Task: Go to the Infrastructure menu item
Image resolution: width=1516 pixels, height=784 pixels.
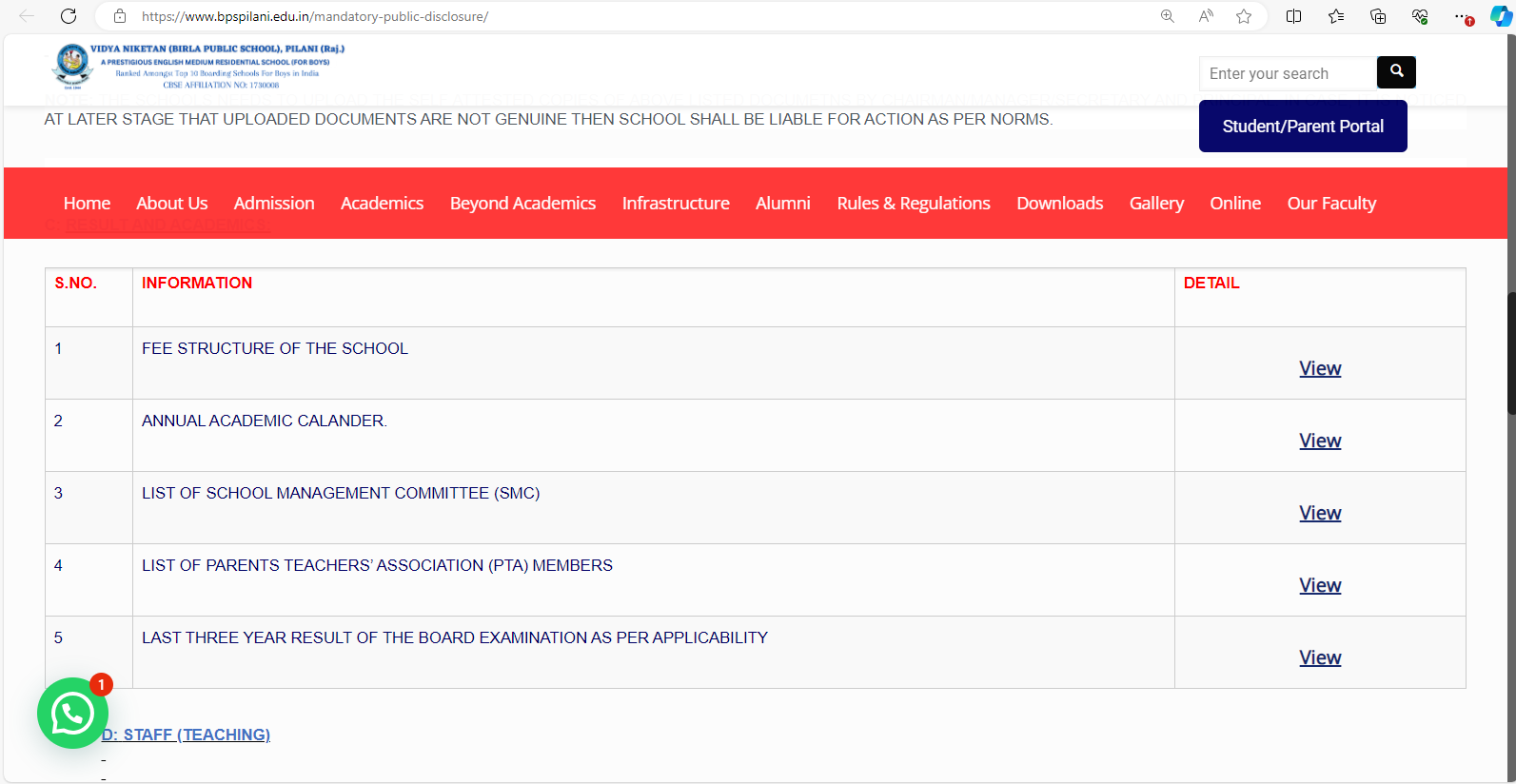Action: [x=676, y=204]
